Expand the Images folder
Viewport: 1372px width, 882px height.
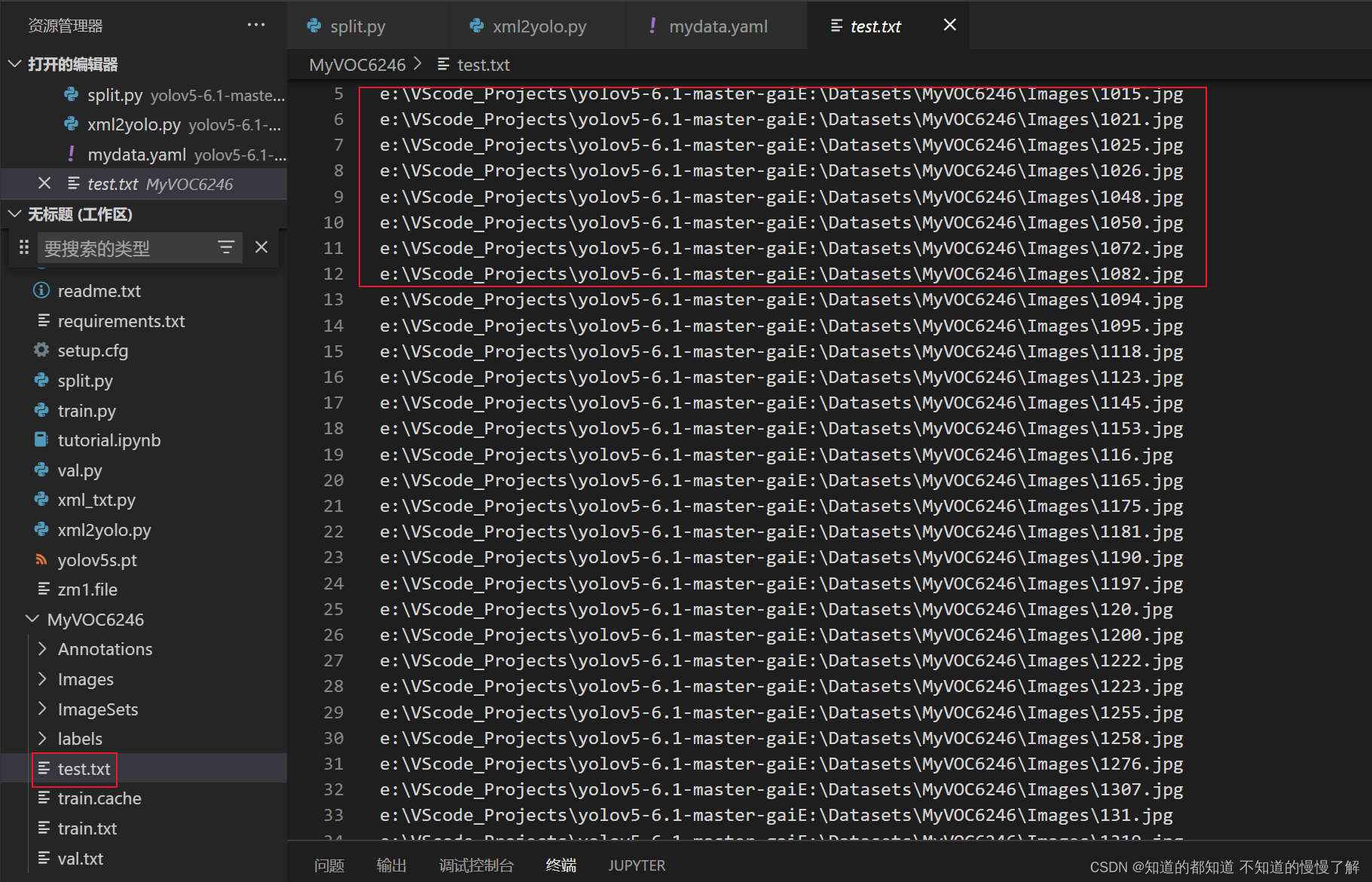(x=42, y=678)
